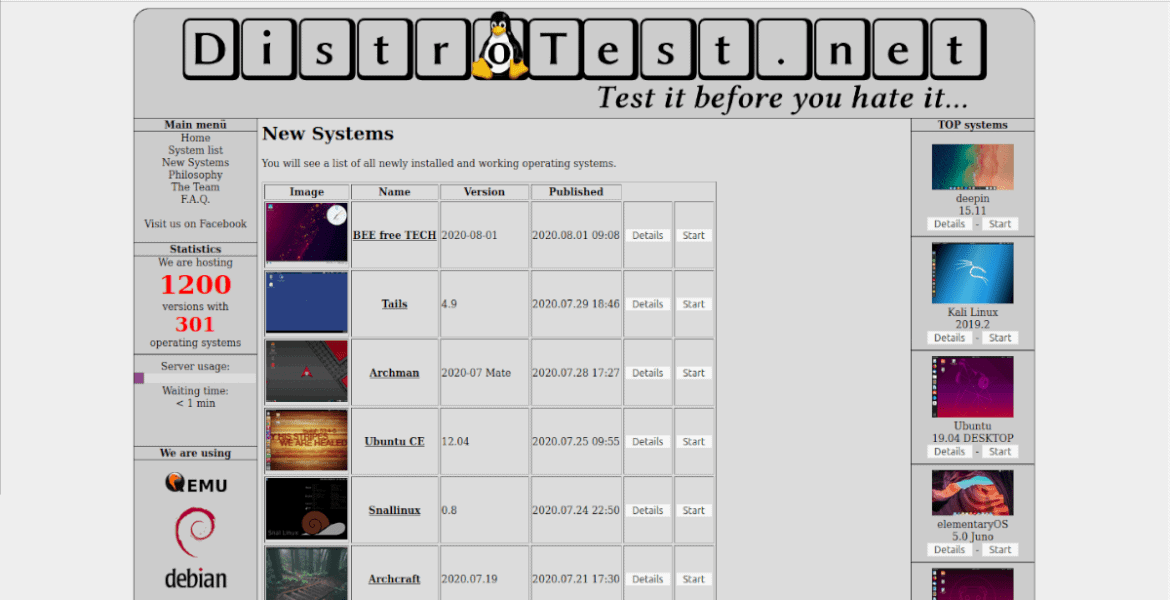Click the Version column header
This screenshot has height=600, width=1170.
[x=484, y=192]
